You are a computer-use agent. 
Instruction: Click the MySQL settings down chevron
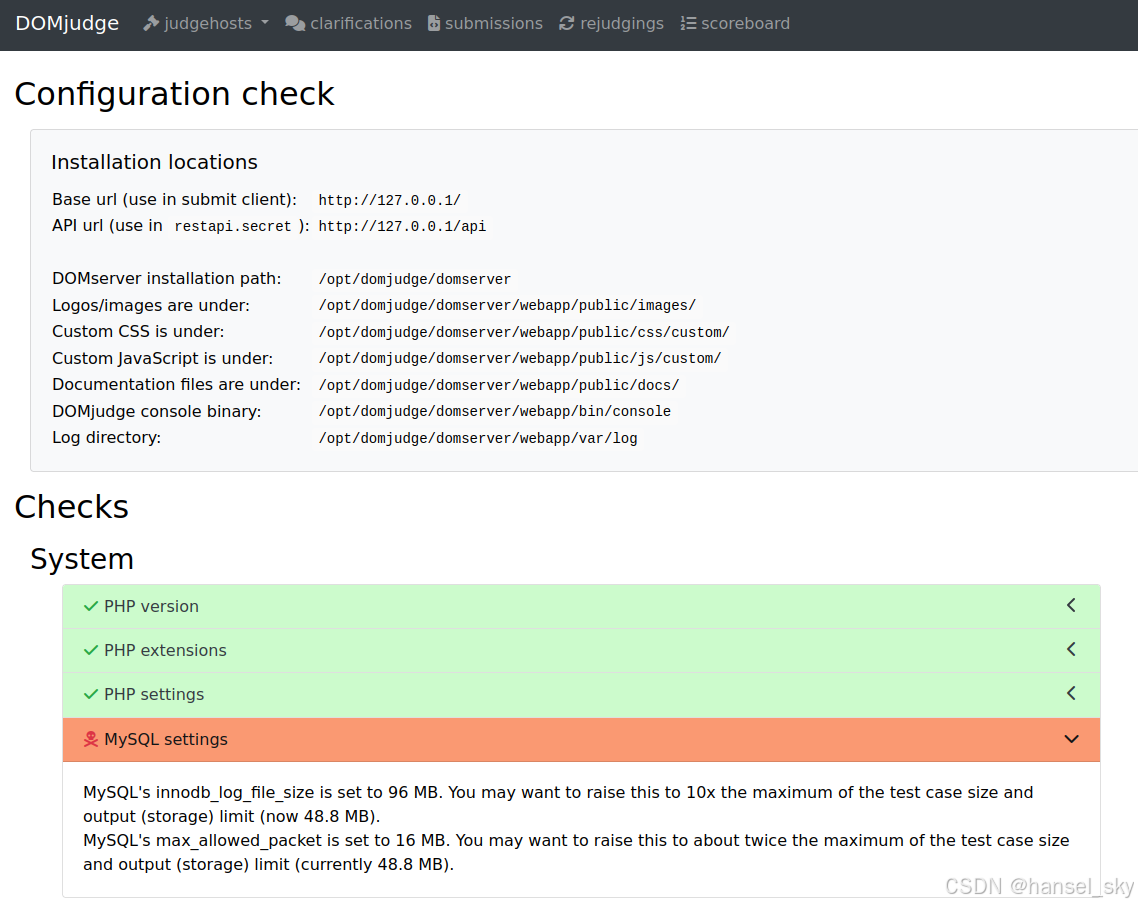point(1071,739)
